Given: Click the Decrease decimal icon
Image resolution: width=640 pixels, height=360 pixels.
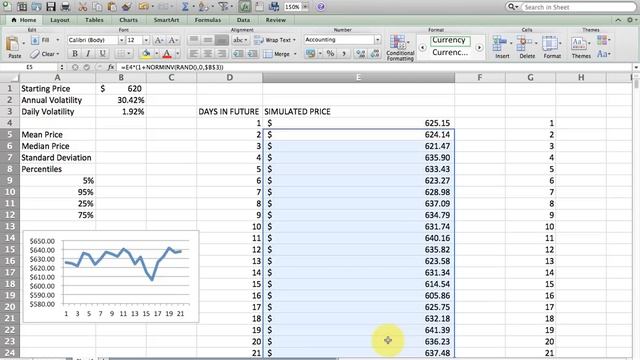Looking at the screenshot, I should (374, 53).
